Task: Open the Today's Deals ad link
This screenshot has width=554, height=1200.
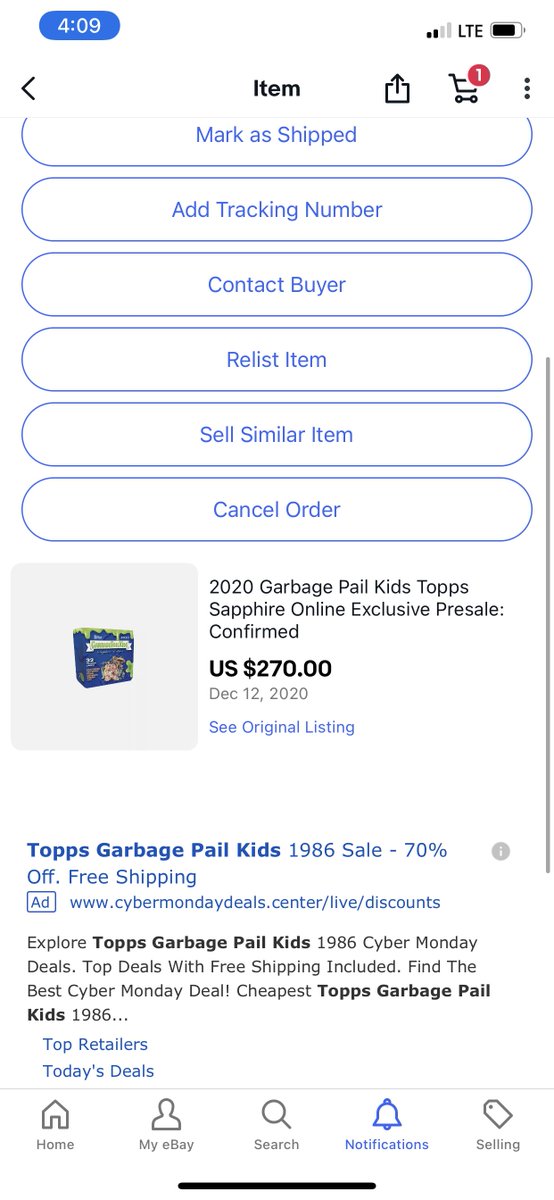Action: (x=98, y=1071)
